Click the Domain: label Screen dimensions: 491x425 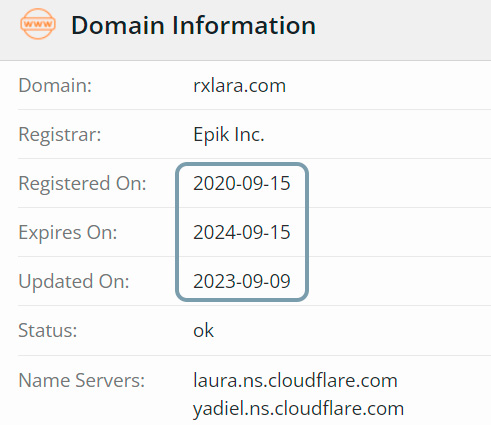click(x=55, y=86)
